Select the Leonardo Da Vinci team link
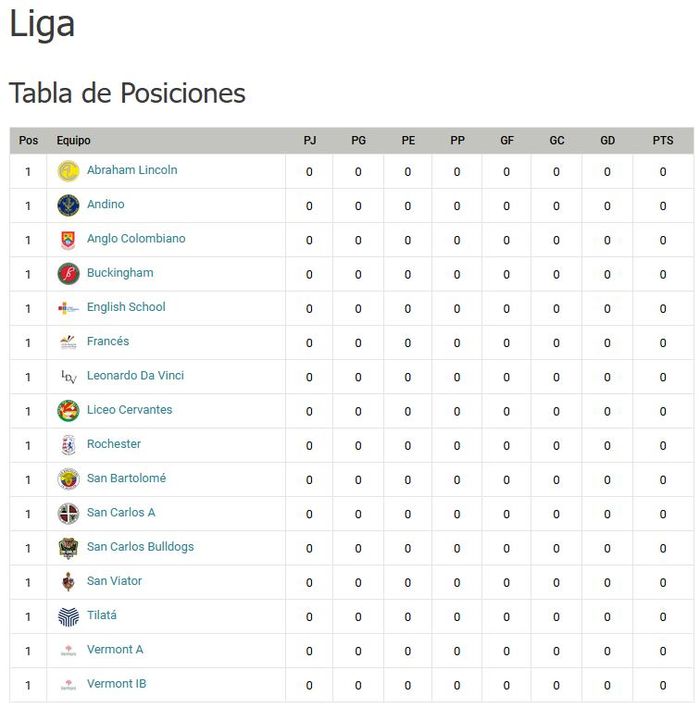The height and width of the screenshot is (708, 700). pos(135,376)
